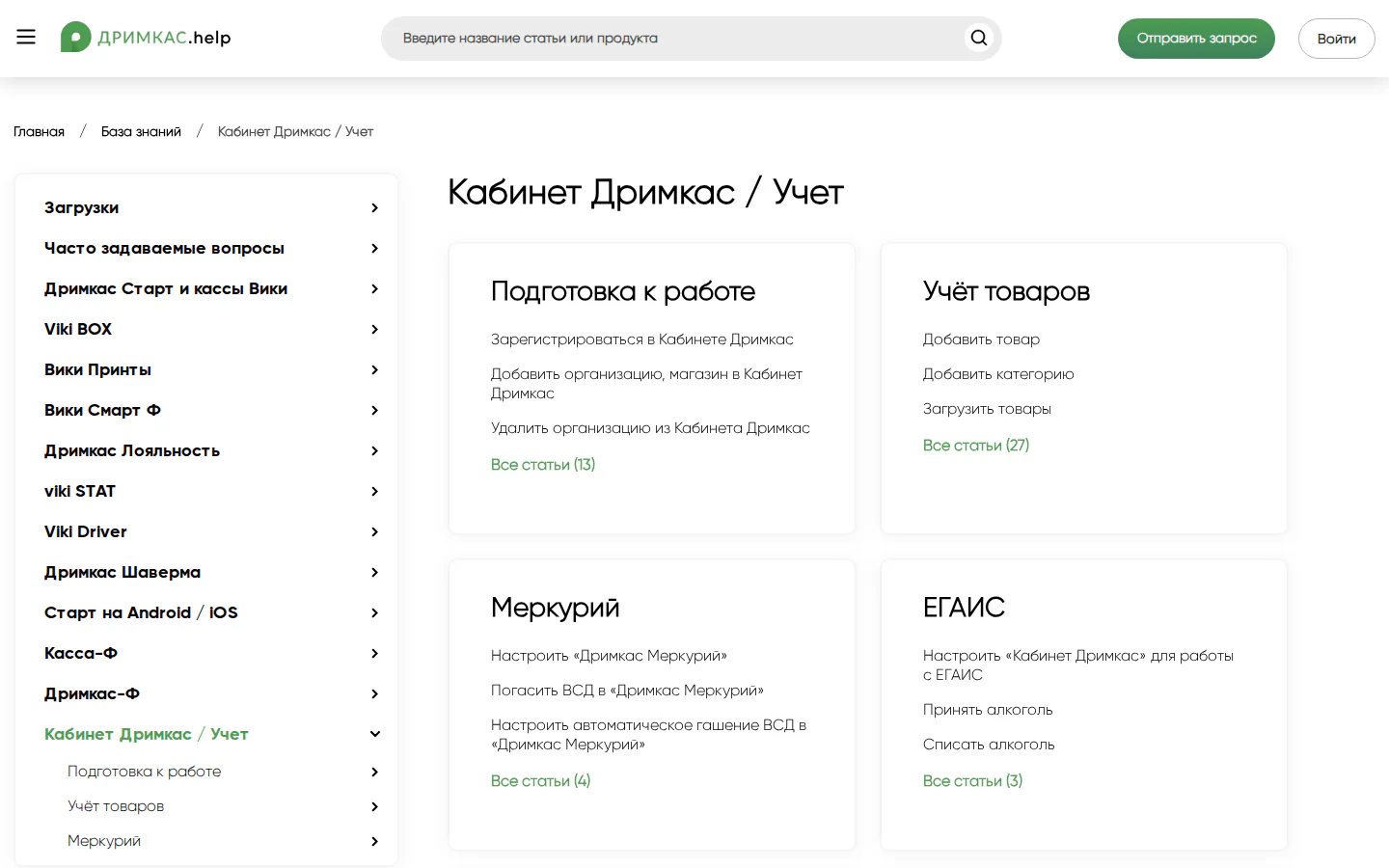
Task: Open Настроить автоматическое гашение ВСД article
Action: point(648,735)
